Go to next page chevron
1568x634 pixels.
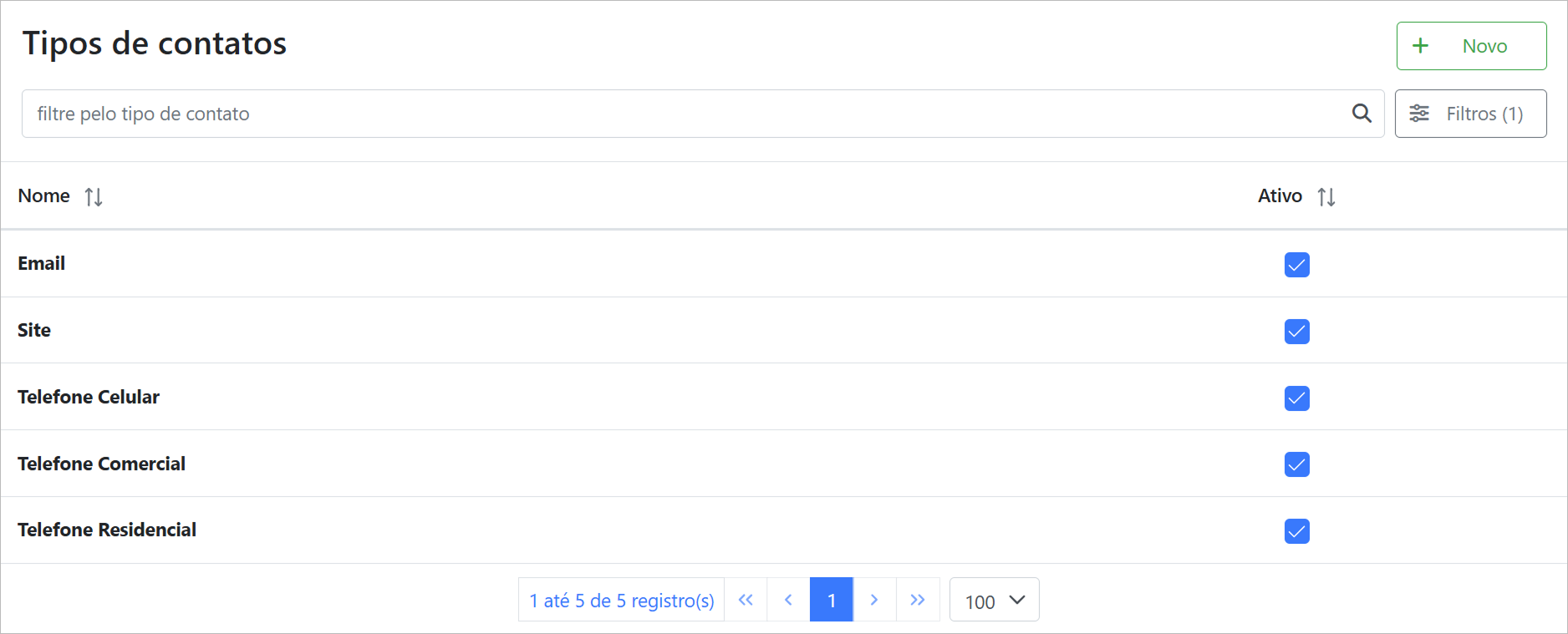pyautogui.click(x=874, y=600)
